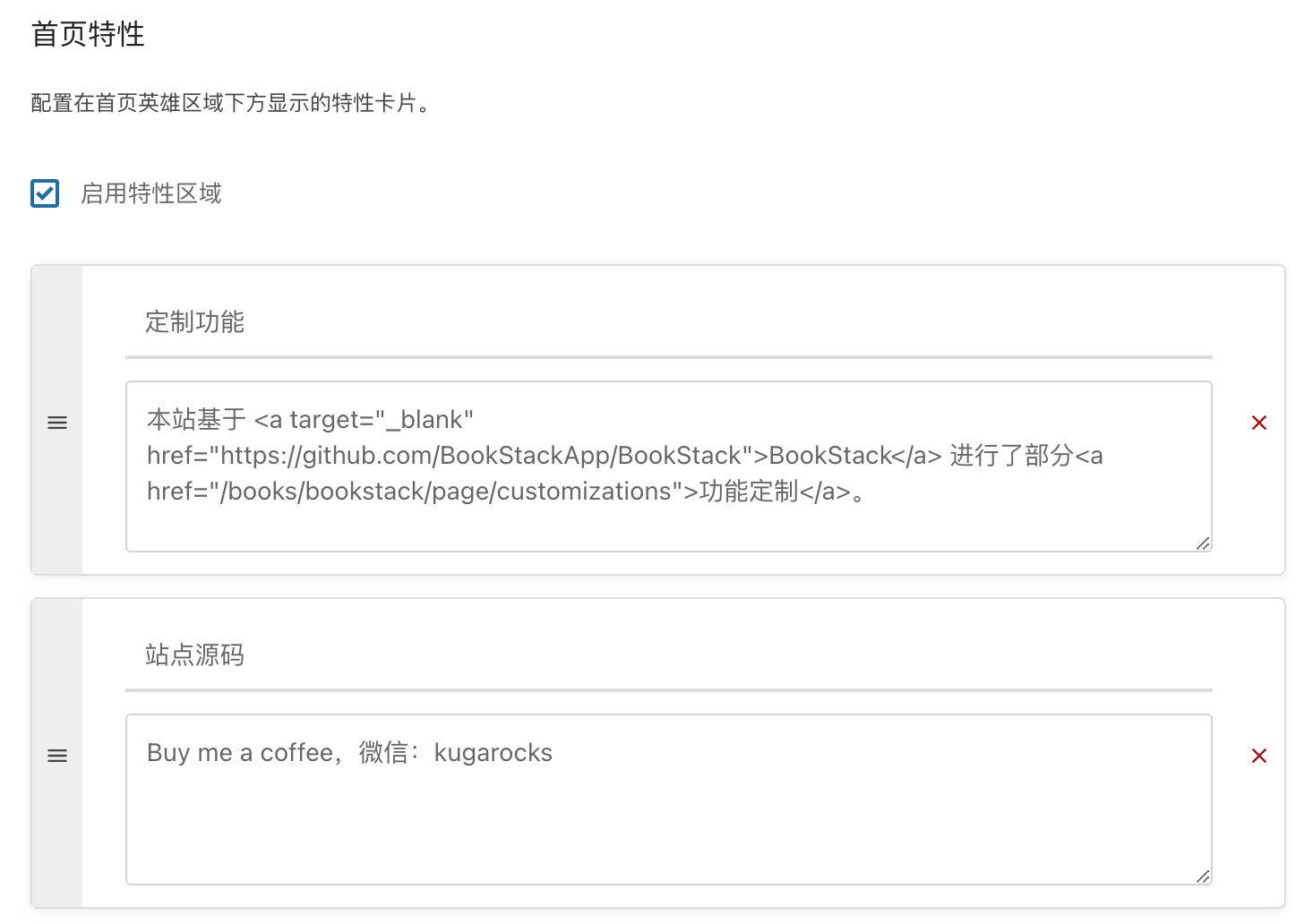1313x924 pixels.
Task: Delete the 站点源码 feature card
Action: tap(1259, 756)
